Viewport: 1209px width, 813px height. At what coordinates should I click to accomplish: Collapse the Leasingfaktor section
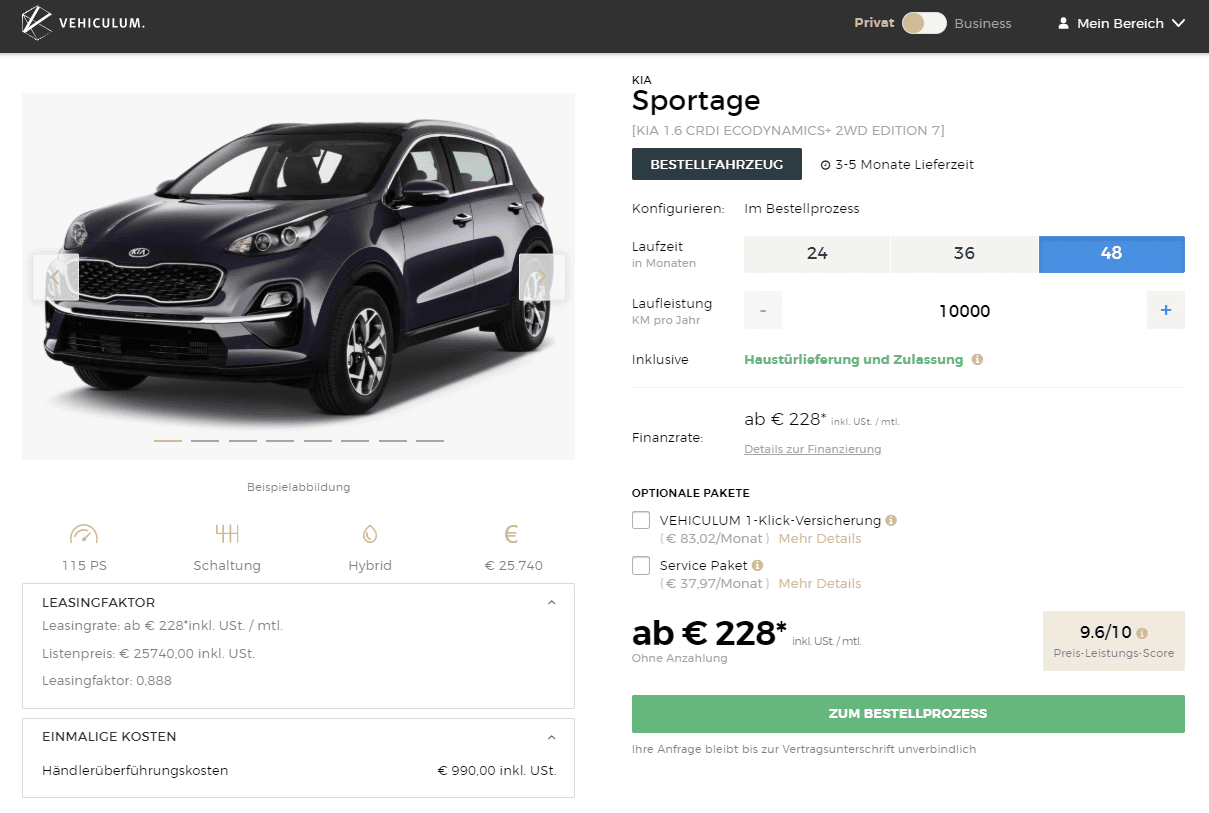(x=552, y=603)
